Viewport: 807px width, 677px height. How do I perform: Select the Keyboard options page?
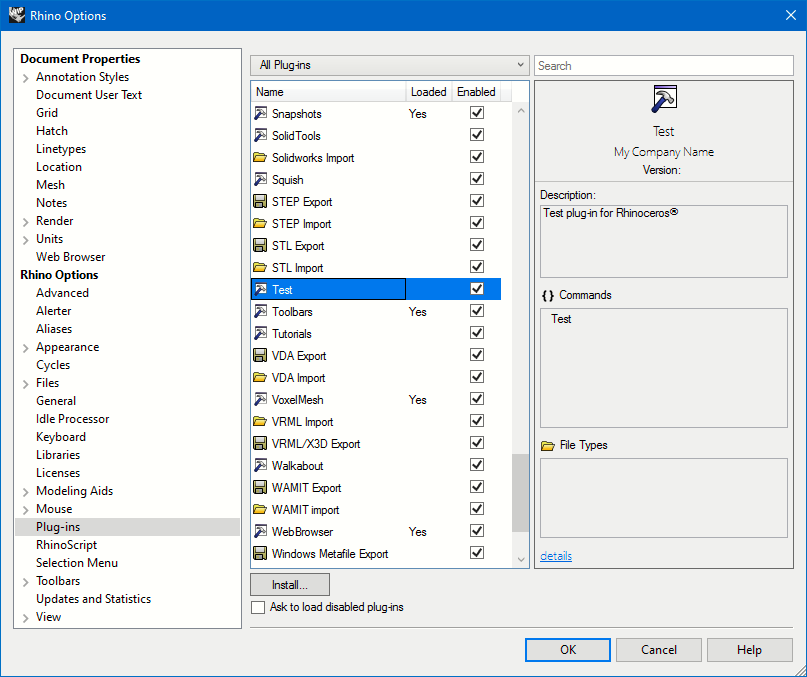tap(61, 437)
